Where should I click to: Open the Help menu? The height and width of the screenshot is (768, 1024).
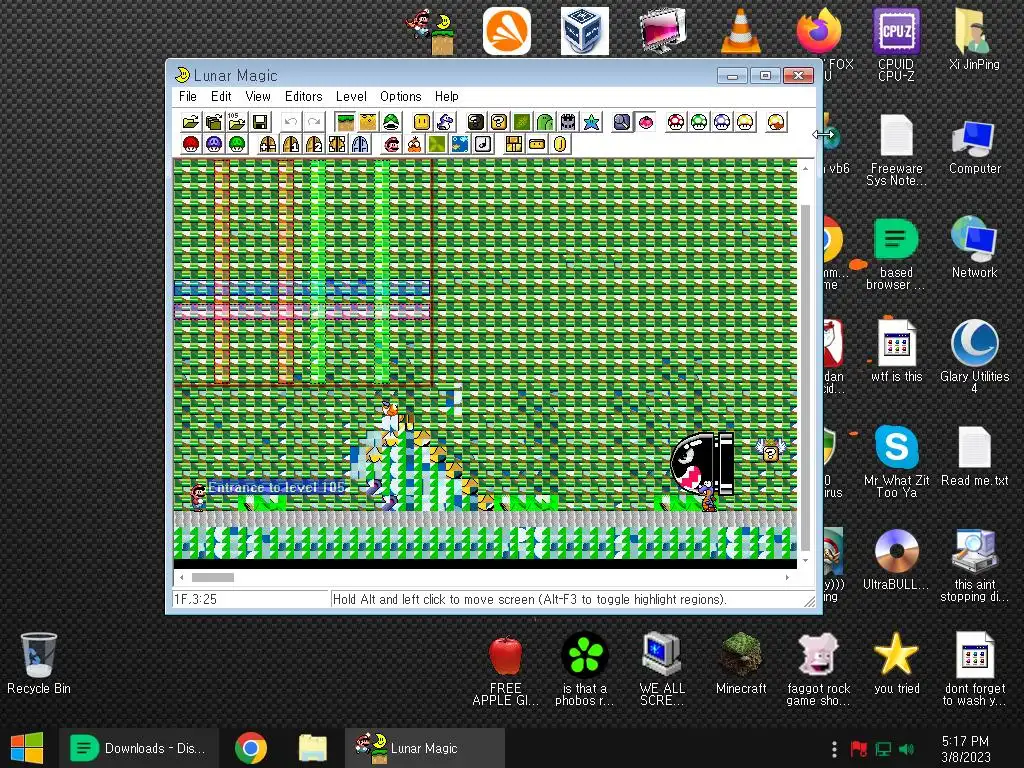tap(447, 96)
